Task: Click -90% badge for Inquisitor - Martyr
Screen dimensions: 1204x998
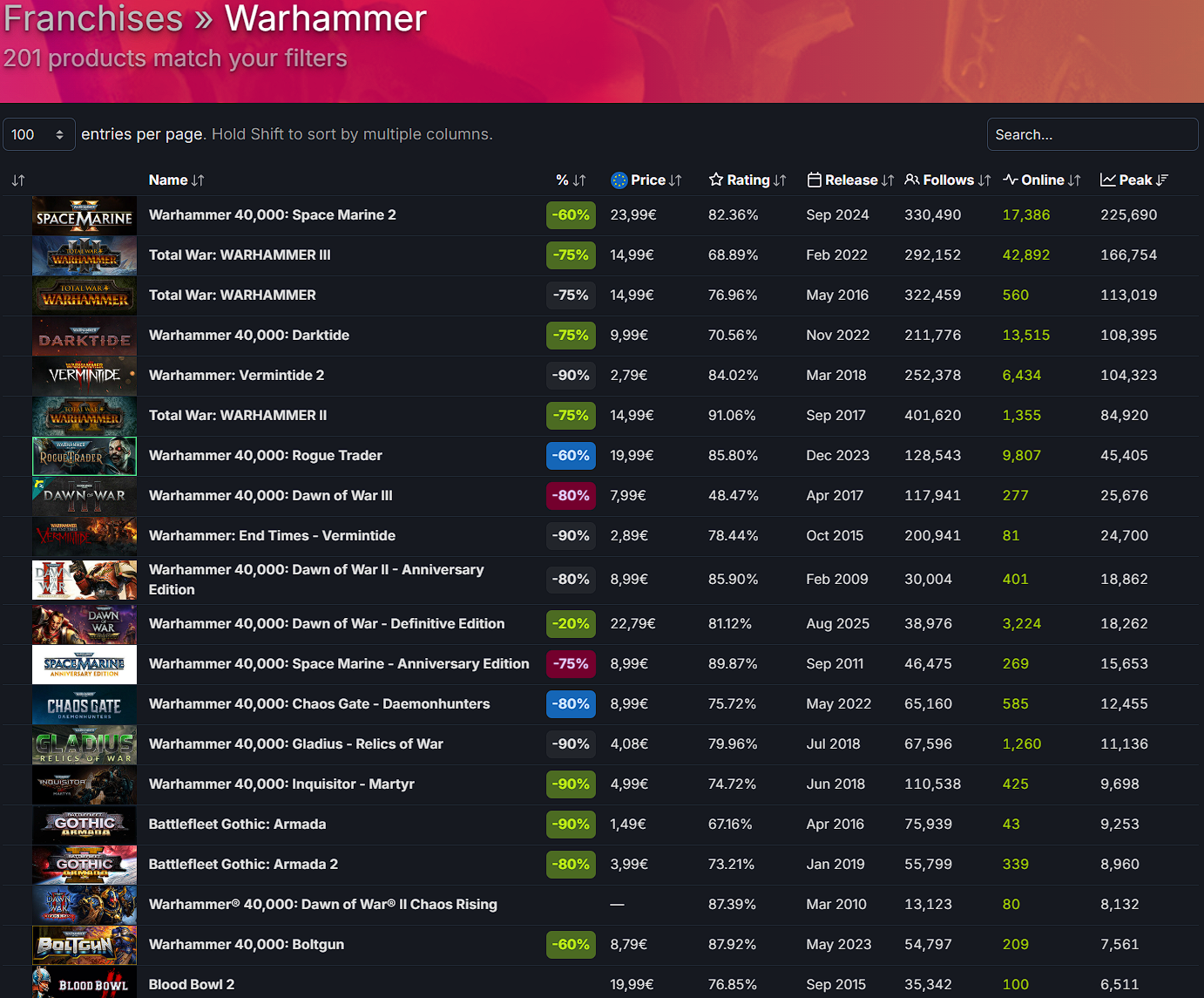Action: click(571, 784)
